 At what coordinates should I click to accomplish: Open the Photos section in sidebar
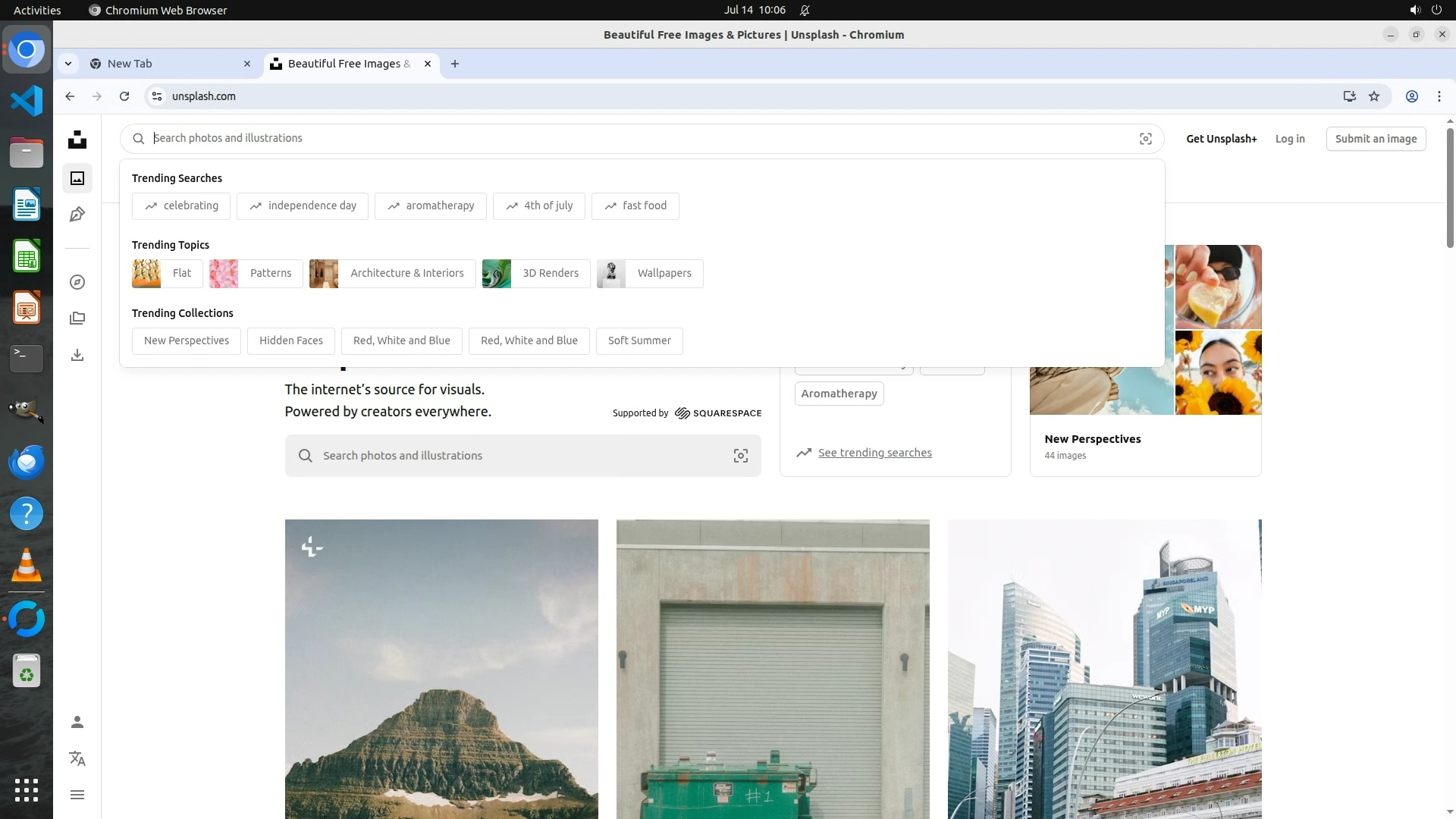pyautogui.click(x=77, y=178)
